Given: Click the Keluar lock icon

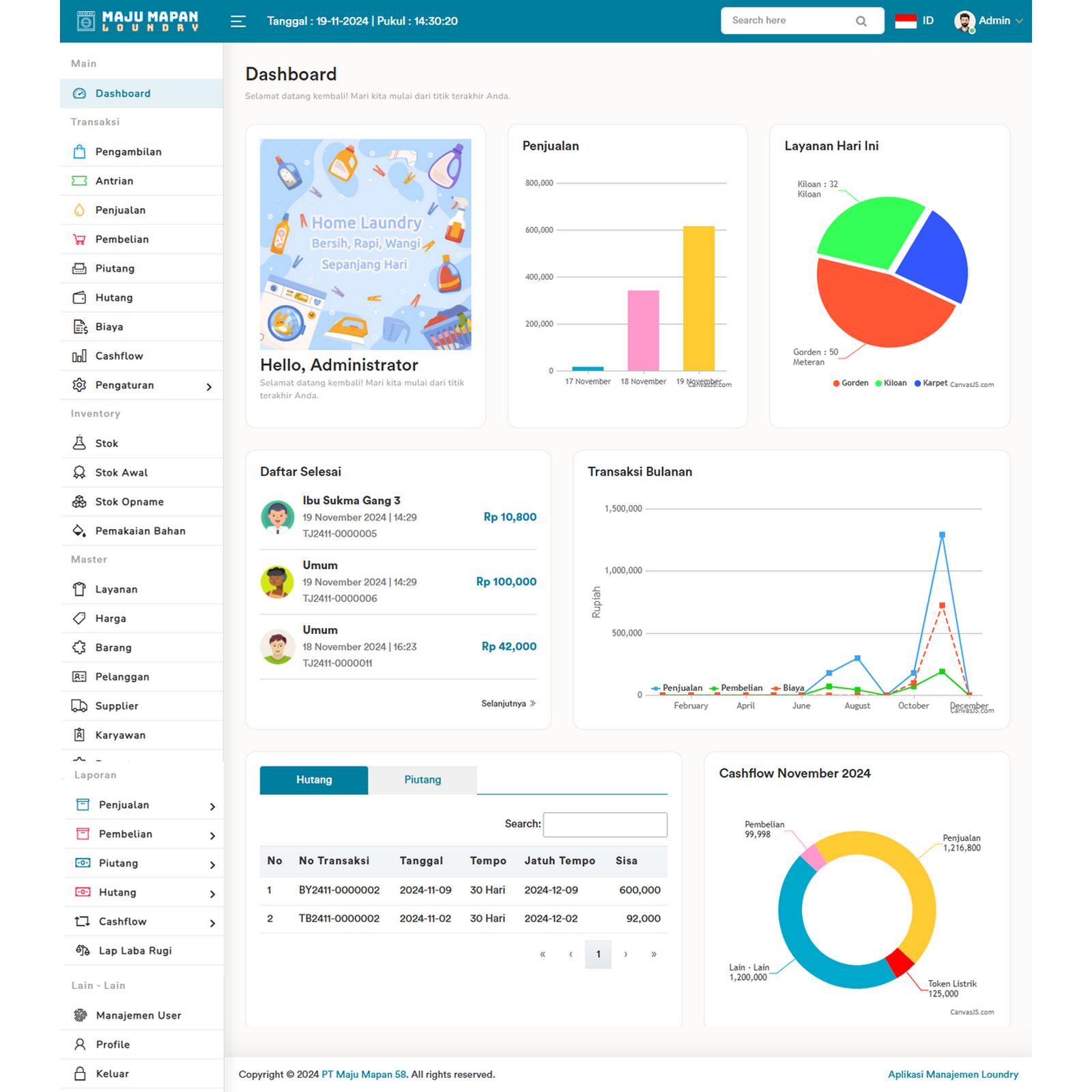Looking at the screenshot, I should pyautogui.click(x=80, y=1074).
